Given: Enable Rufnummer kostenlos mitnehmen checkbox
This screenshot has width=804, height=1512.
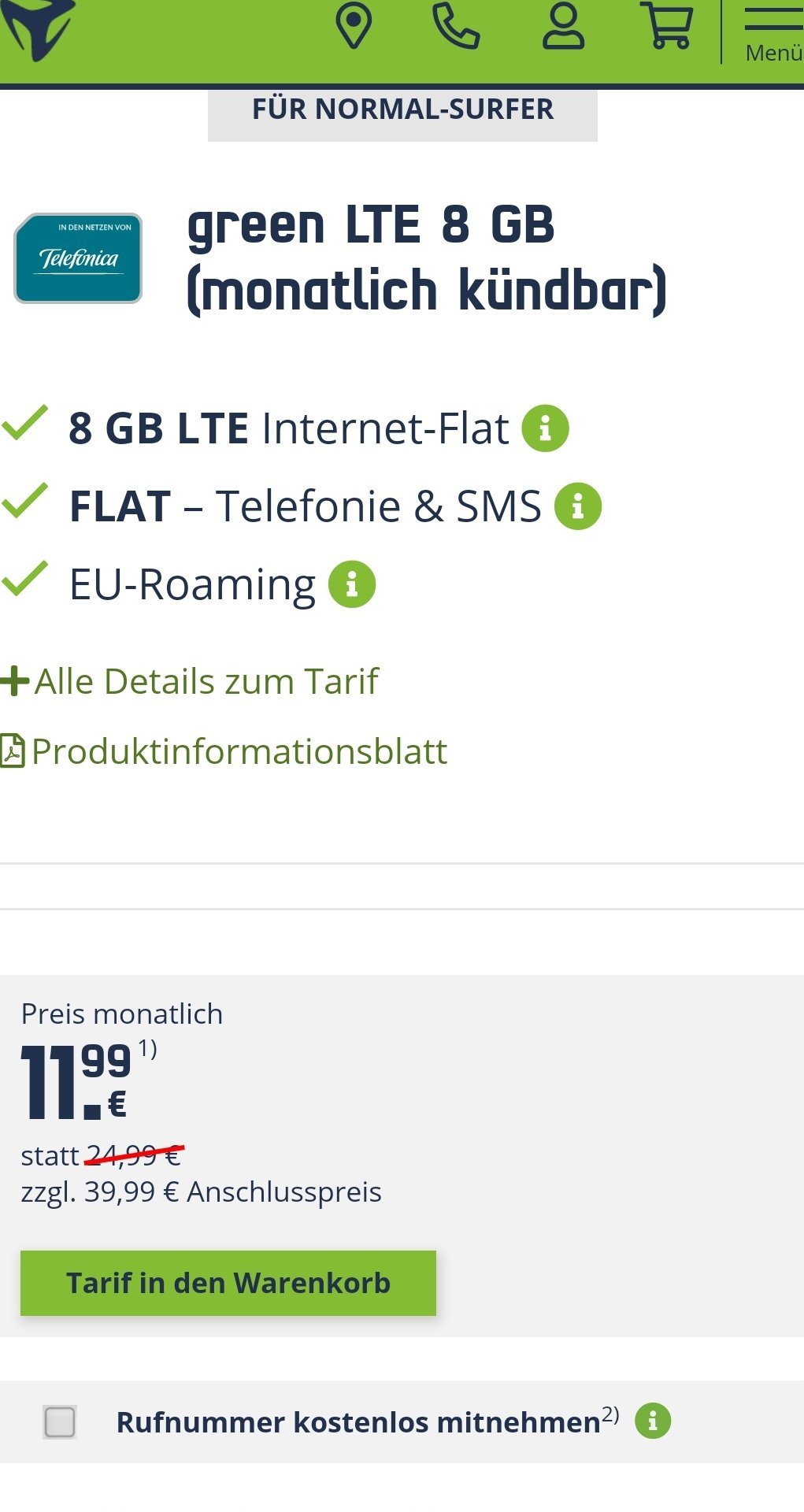Looking at the screenshot, I should tap(60, 1421).
